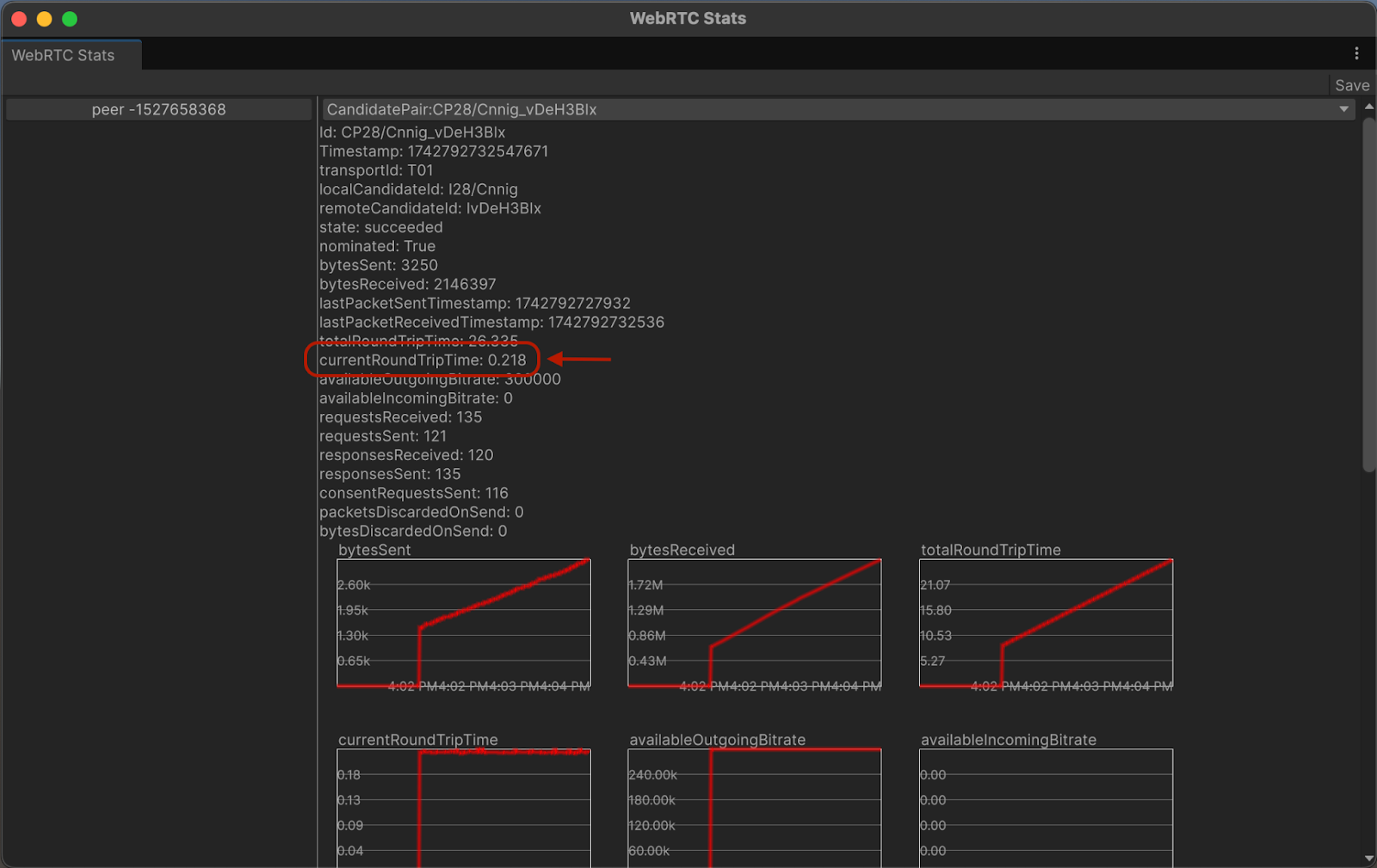Click the currentRoundTripTime graph

(x=464, y=808)
